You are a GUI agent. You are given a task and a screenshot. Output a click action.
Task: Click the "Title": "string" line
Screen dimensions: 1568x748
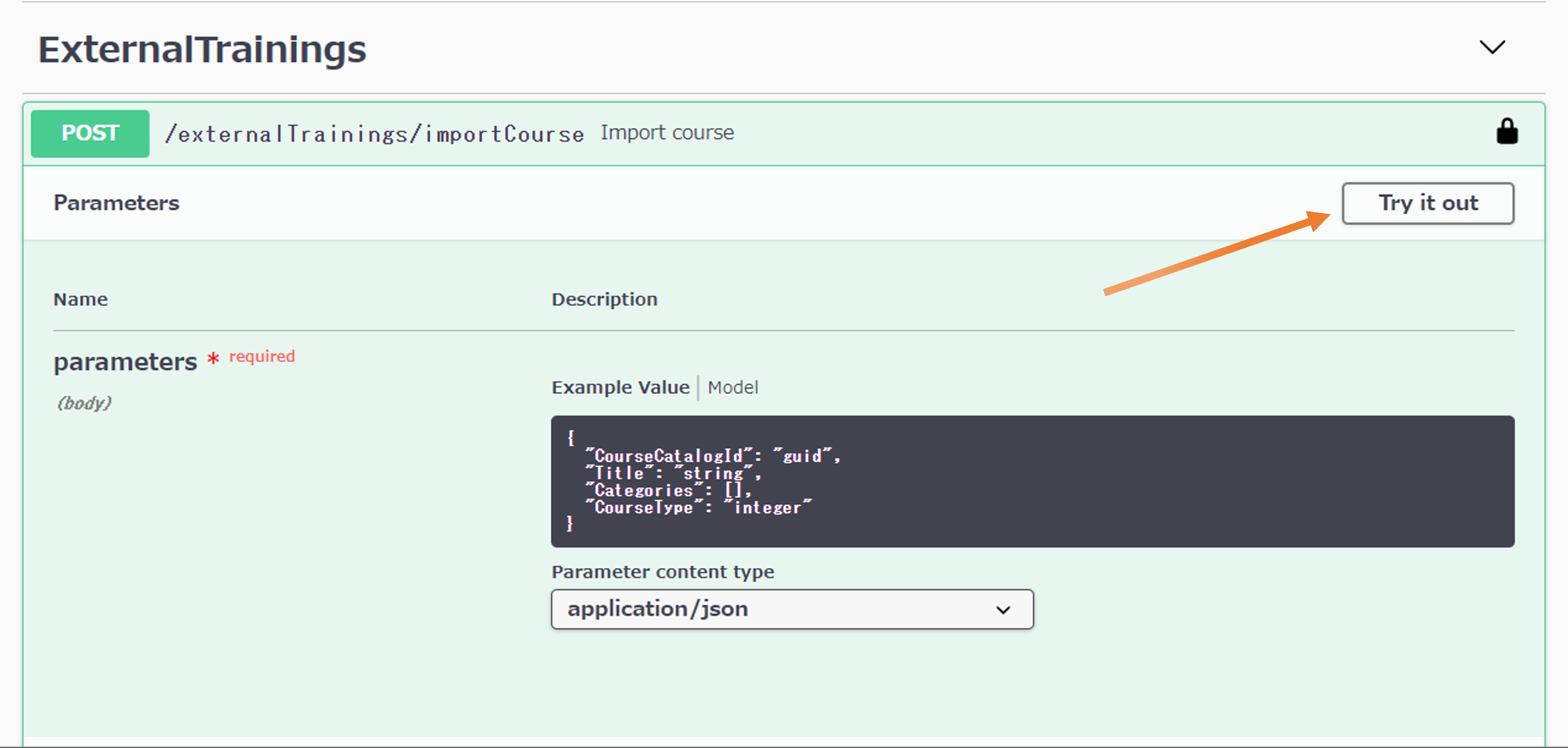pyautogui.click(x=673, y=473)
